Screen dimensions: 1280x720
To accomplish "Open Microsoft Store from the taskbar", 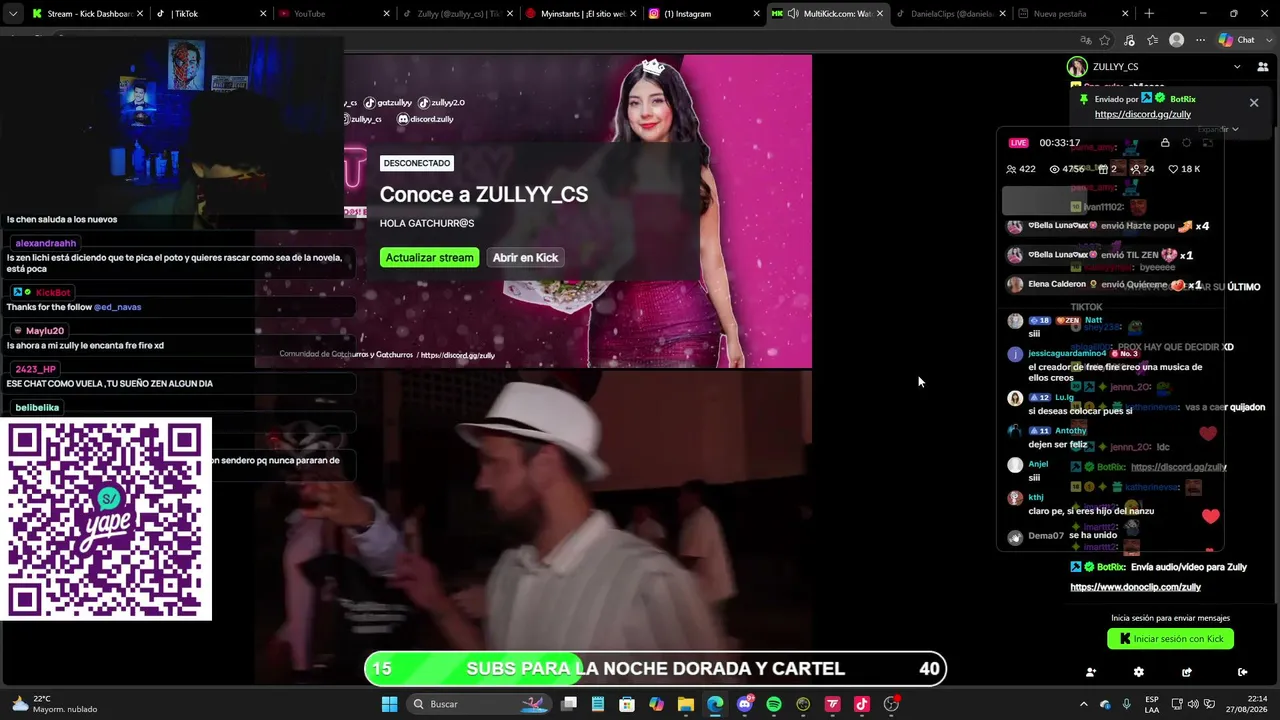I will tap(627, 704).
